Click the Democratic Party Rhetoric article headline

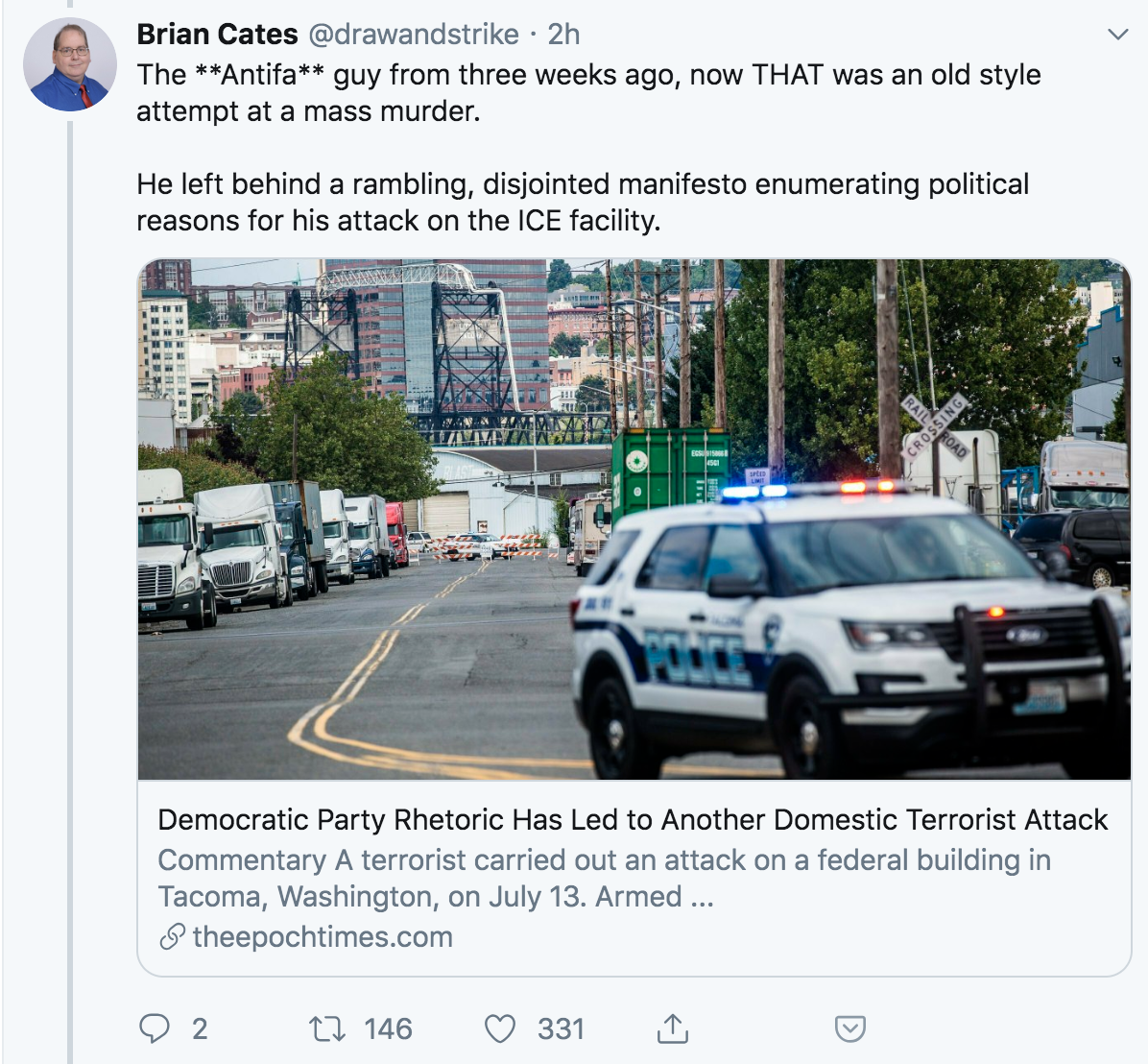click(633, 819)
